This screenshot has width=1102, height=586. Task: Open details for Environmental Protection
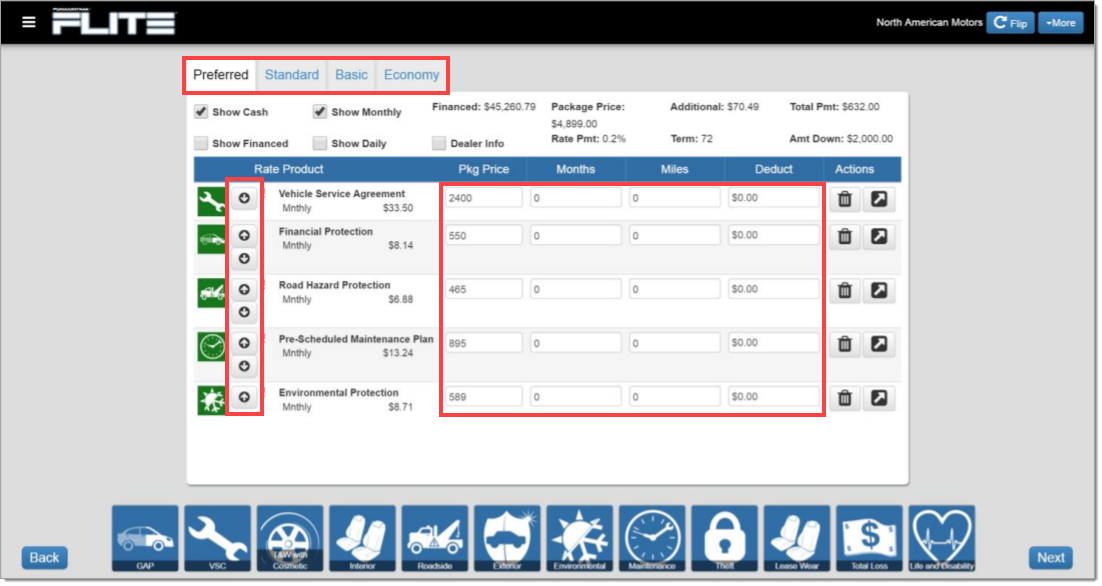tap(879, 398)
